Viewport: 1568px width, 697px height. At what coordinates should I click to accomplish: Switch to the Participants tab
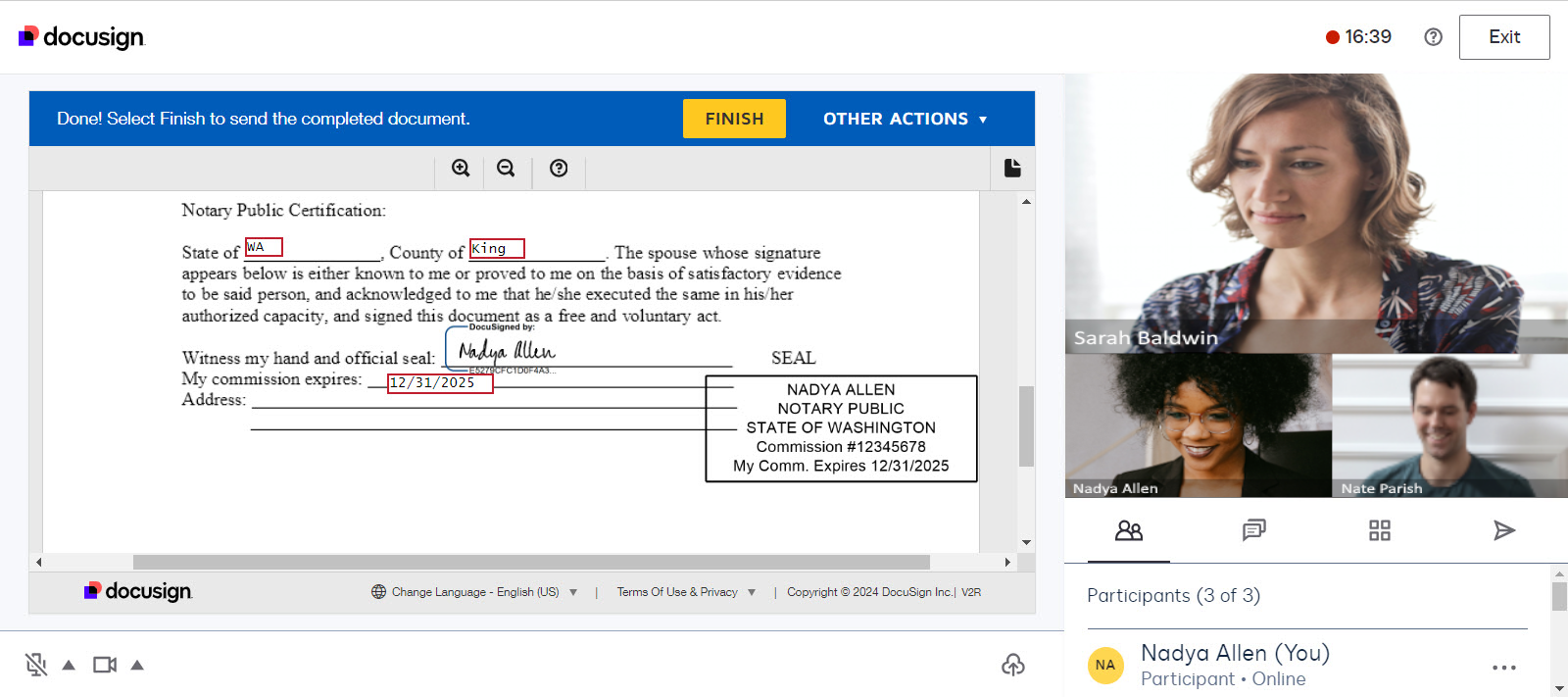click(1129, 530)
